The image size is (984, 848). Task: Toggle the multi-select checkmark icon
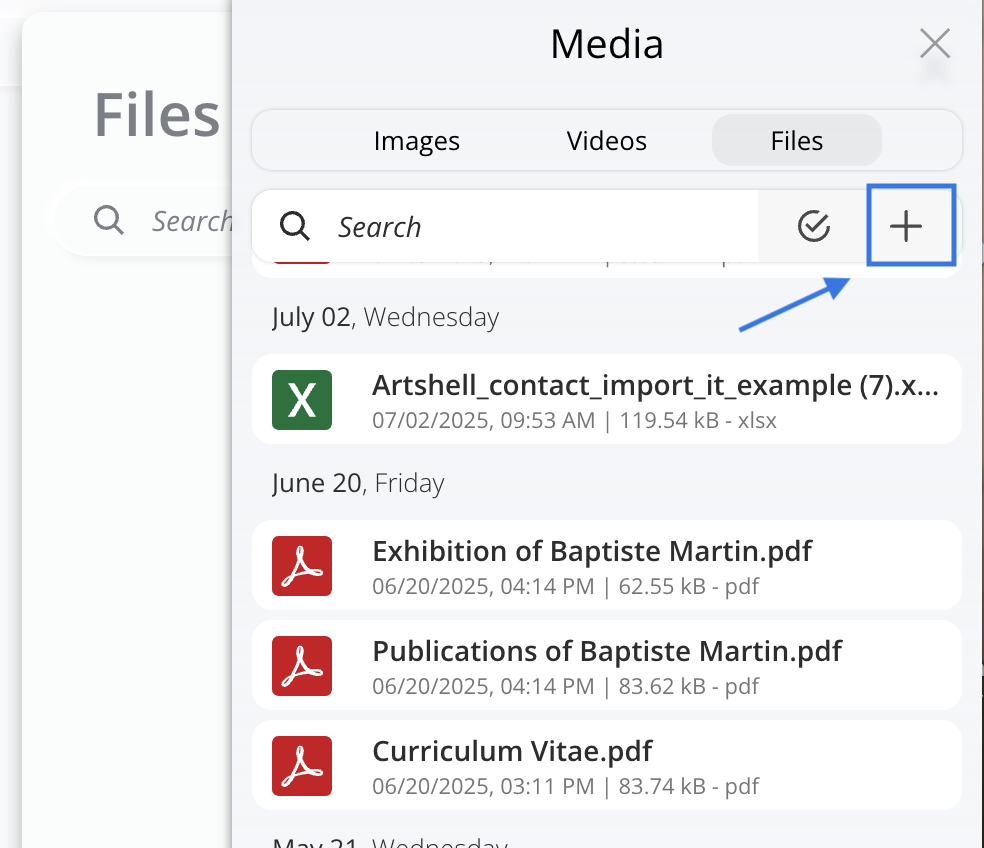click(814, 227)
